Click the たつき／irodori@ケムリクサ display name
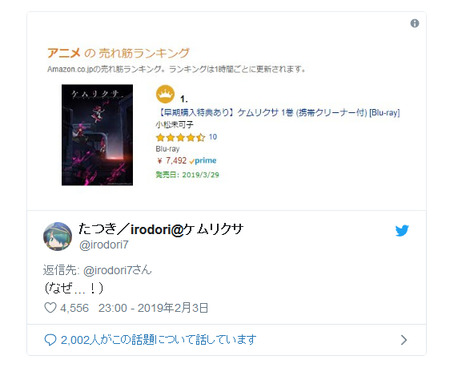 (161, 229)
